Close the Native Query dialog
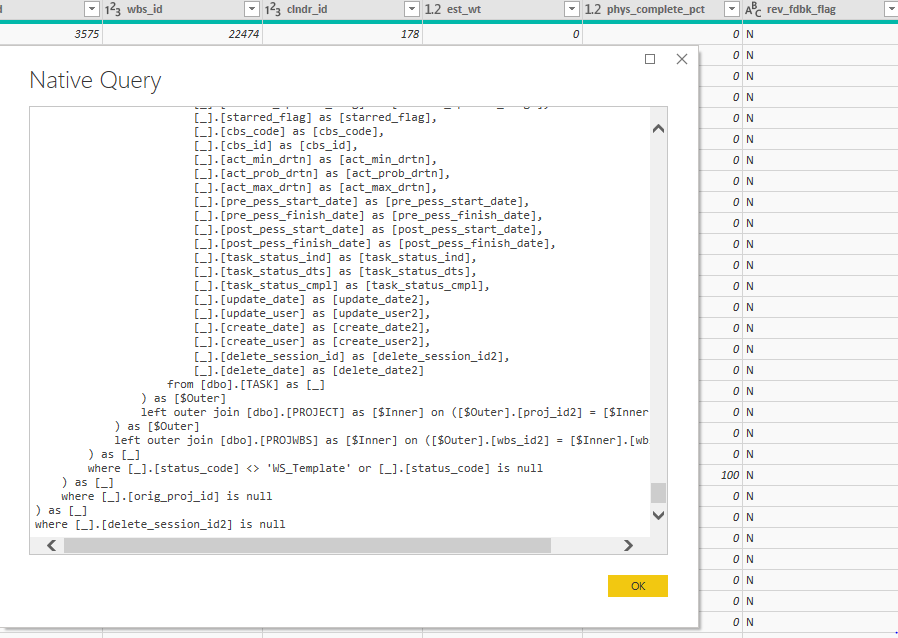The width and height of the screenshot is (898, 638). point(682,59)
